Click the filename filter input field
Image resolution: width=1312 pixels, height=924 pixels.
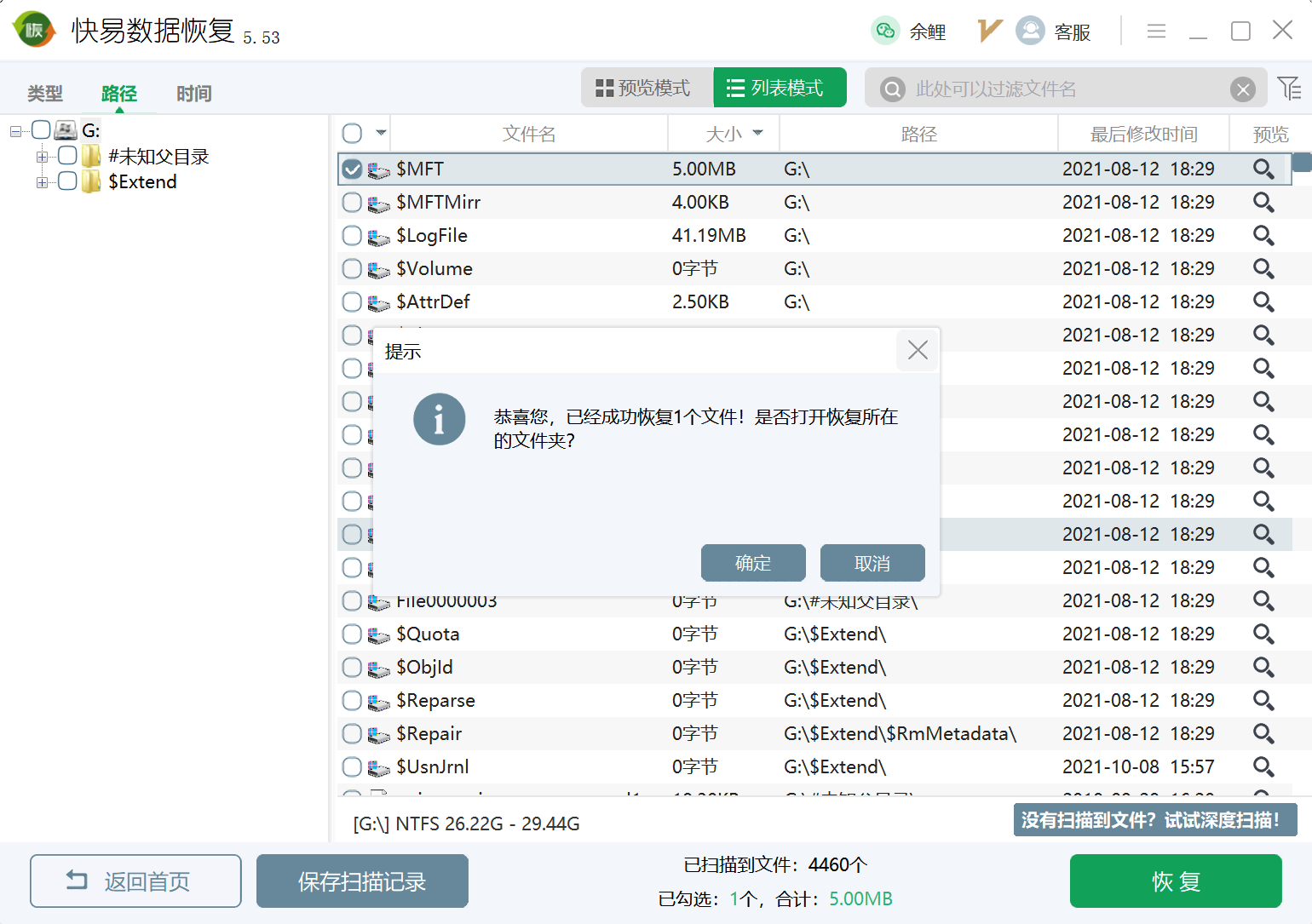[x=1065, y=89]
